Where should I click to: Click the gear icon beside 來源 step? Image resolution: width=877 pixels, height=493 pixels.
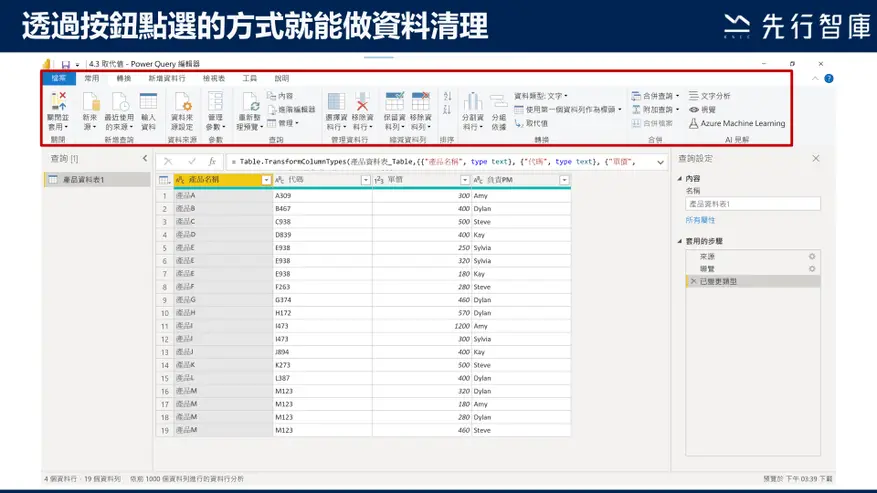pyautogui.click(x=812, y=256)
